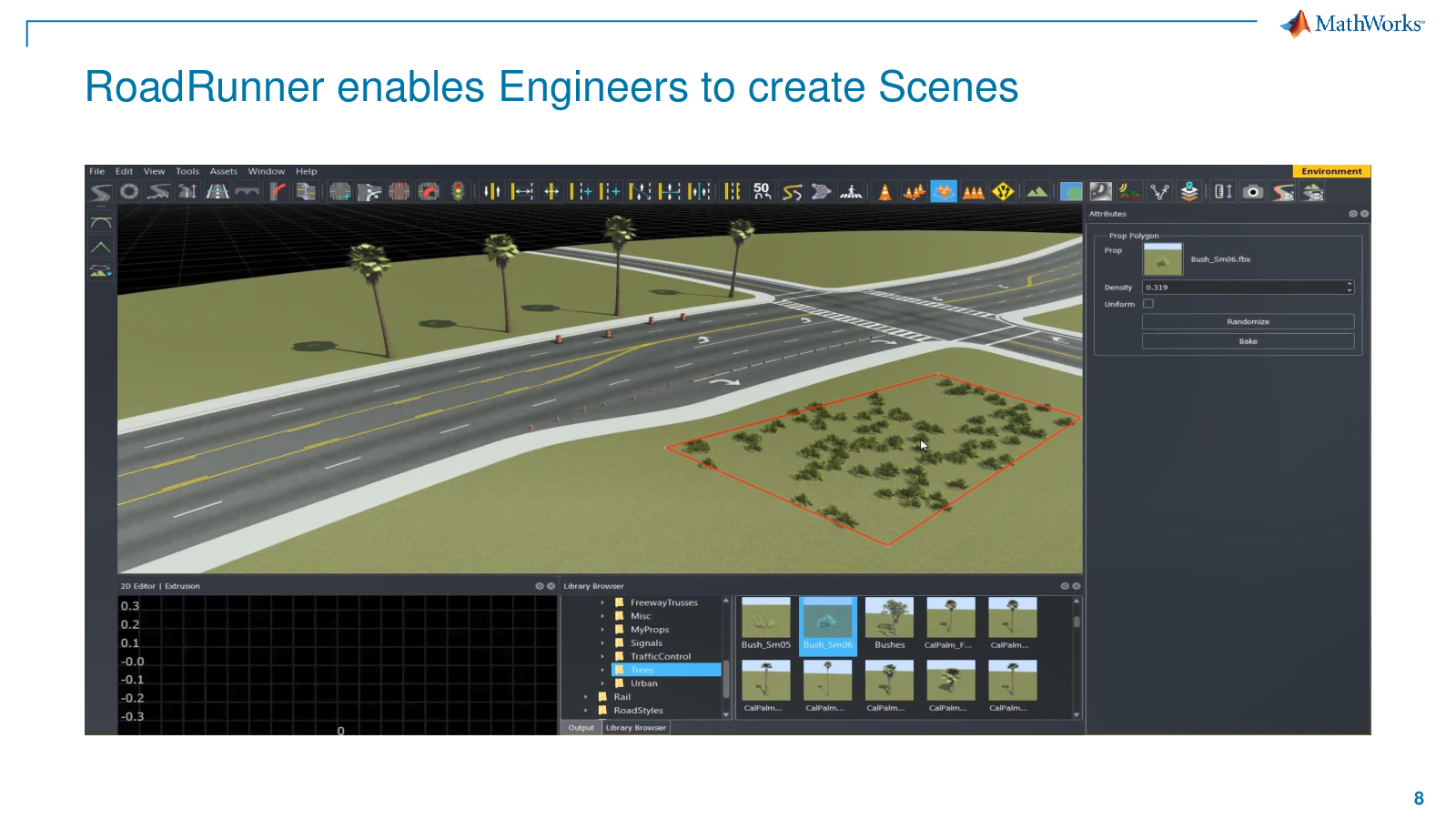Select the Road Plan tool
This screenshot has width=1456, height=819.
tap(101, 192)
